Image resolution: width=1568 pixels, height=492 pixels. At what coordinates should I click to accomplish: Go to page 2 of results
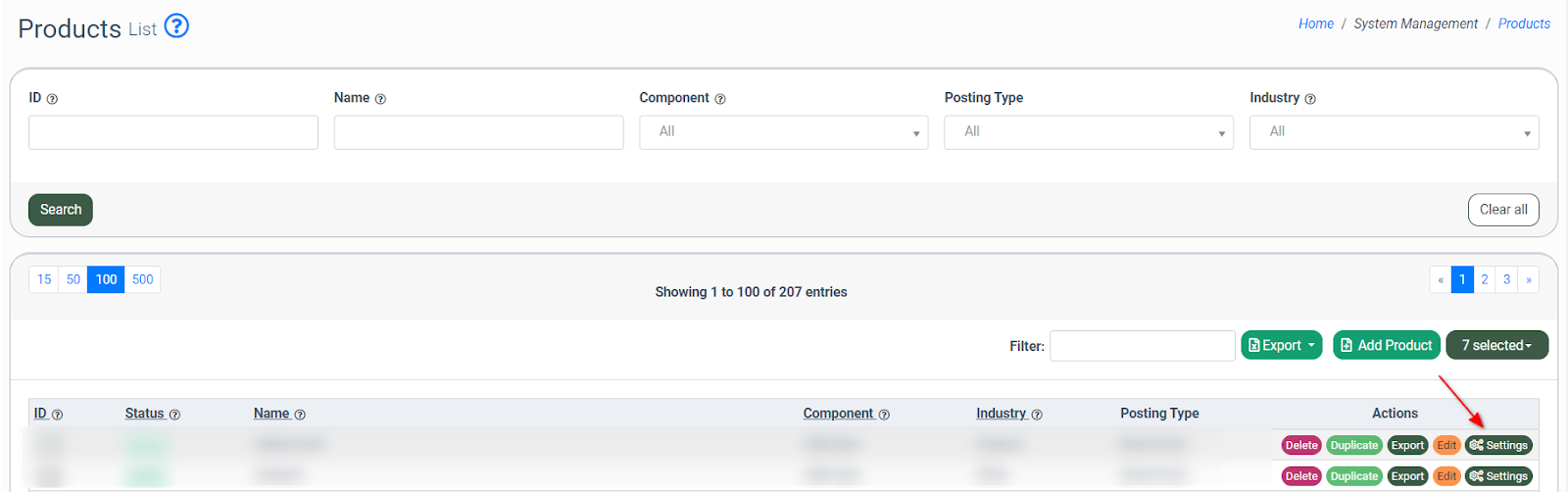coord(1485,279)
